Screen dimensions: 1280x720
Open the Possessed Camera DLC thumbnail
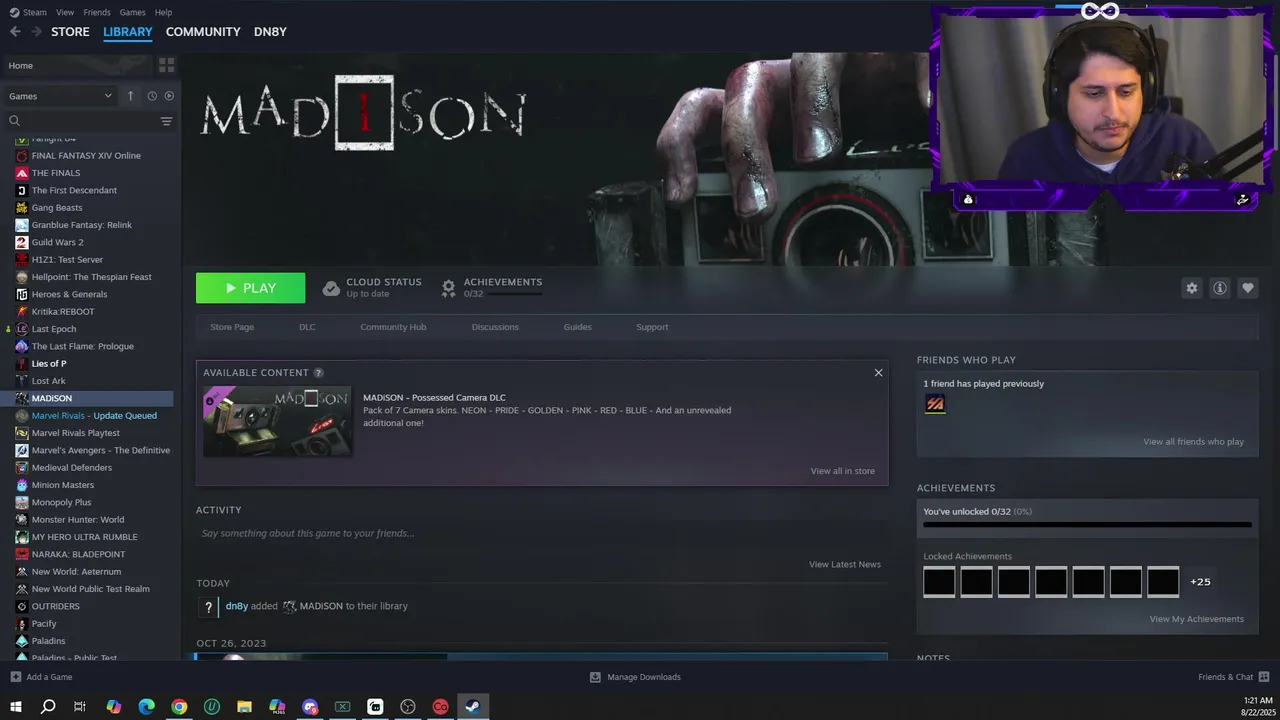pos(277,422)
